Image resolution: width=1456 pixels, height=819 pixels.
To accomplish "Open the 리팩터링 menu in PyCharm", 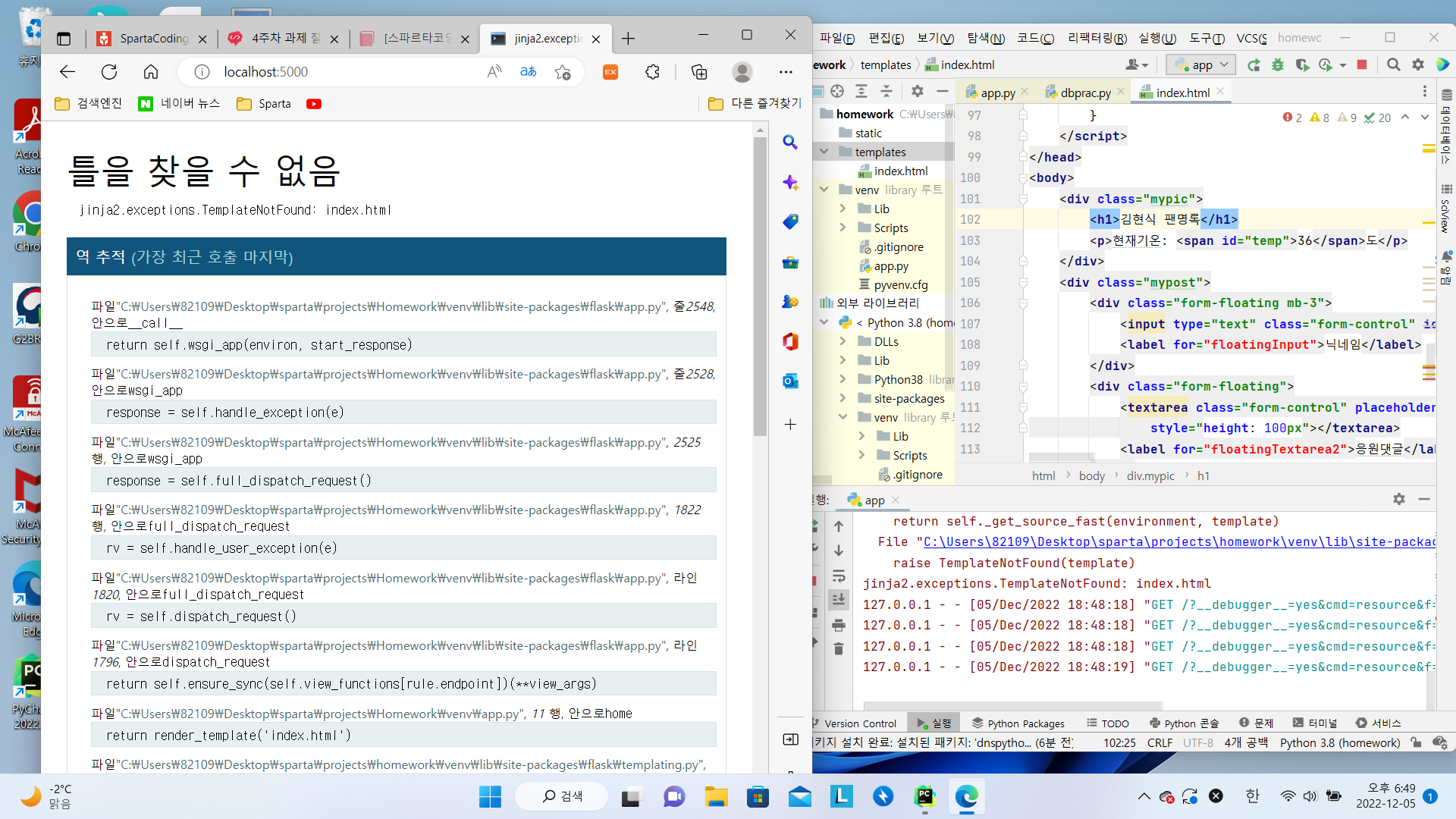I will [x=1097, y=38].
